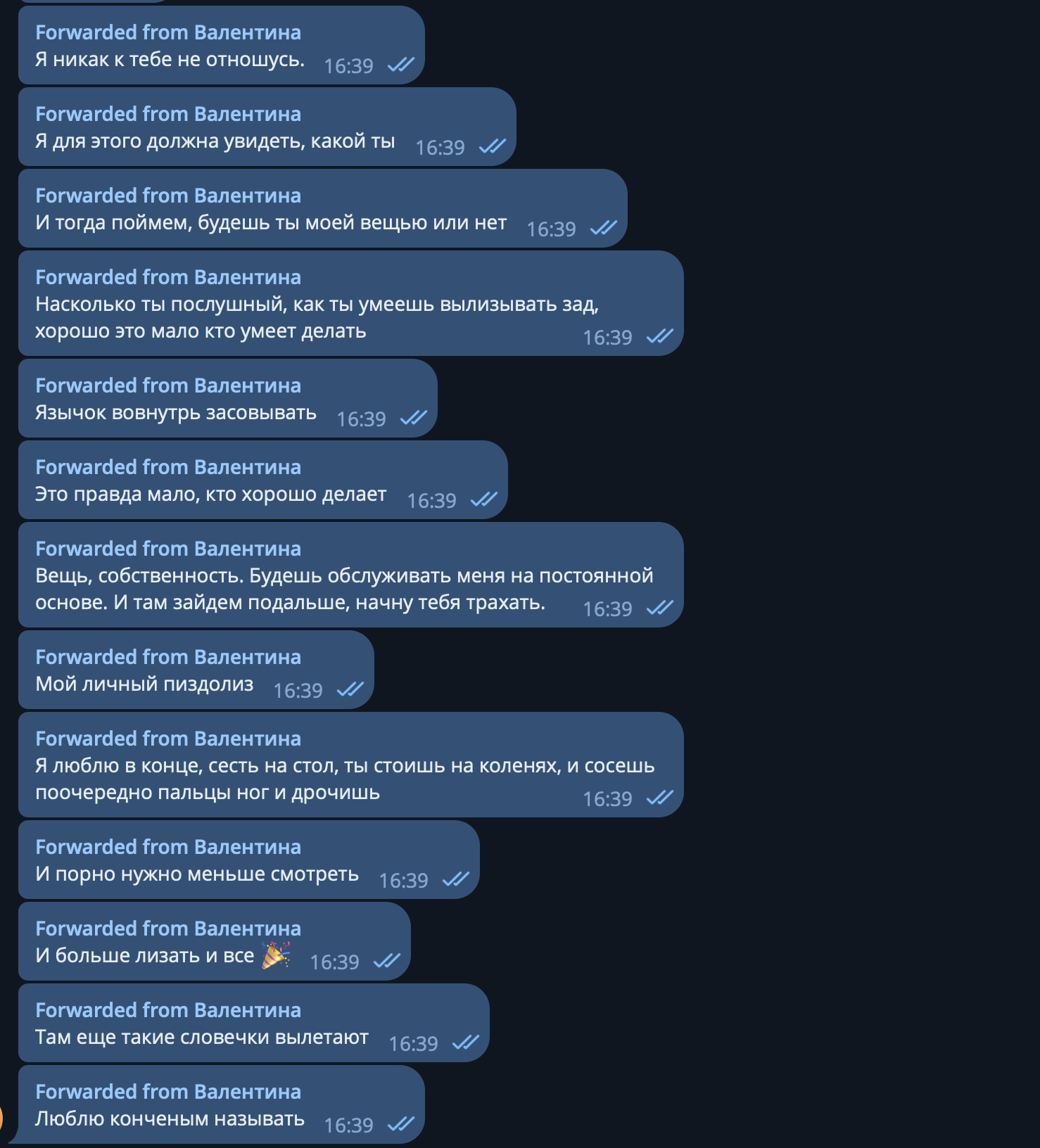Open 'Forwarded from Валентина' header on top message

(x=168, y=32)
